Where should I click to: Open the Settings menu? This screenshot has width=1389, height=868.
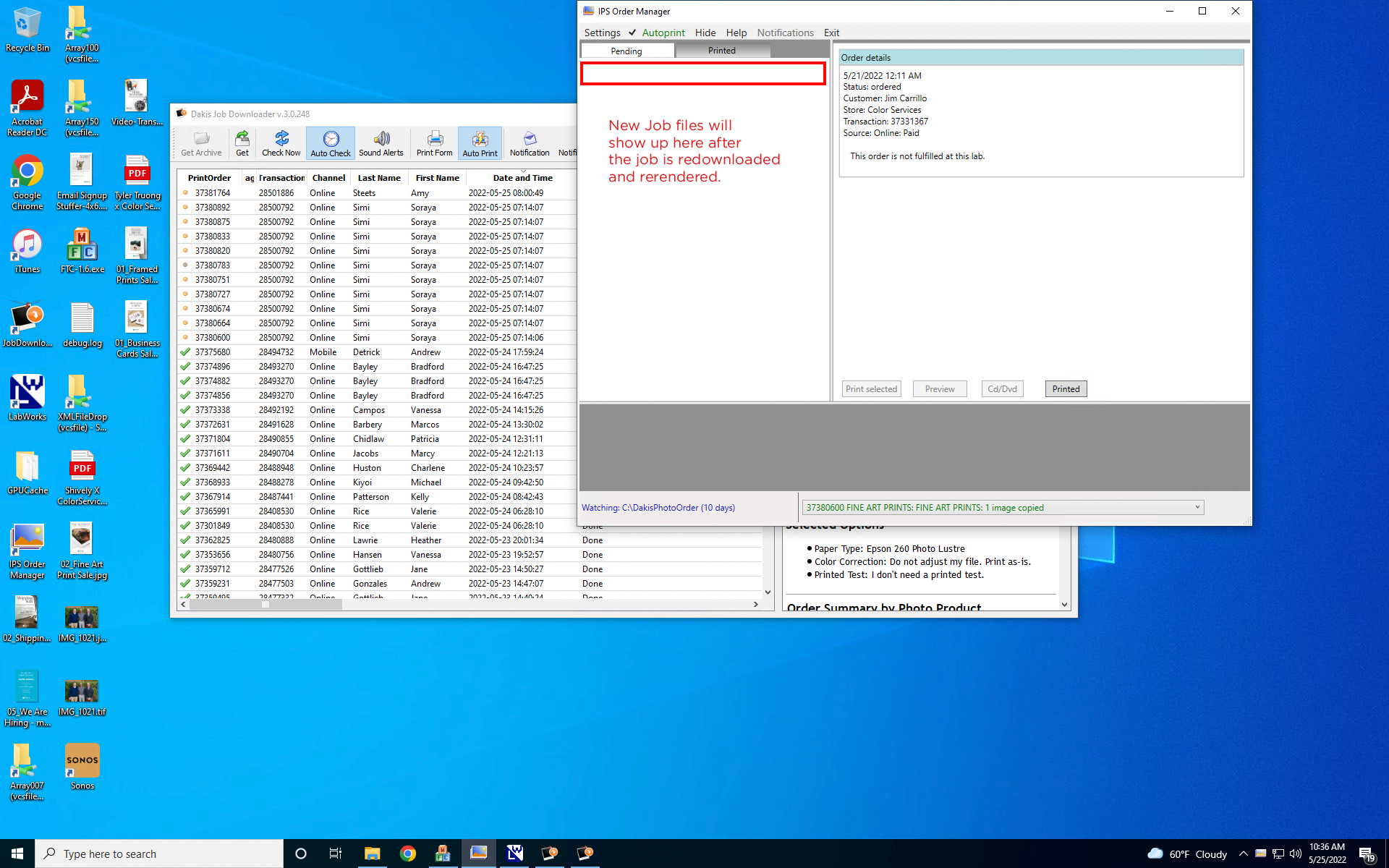602,33
